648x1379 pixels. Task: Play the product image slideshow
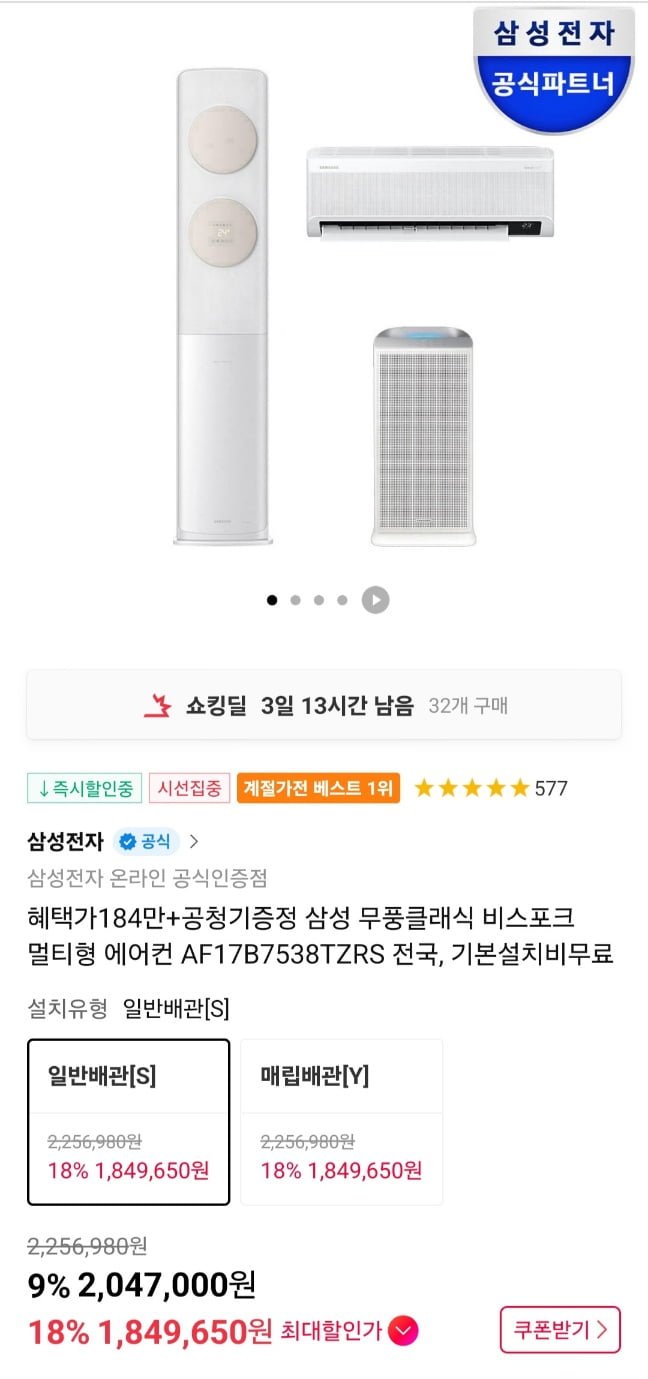tap(375, 600)
